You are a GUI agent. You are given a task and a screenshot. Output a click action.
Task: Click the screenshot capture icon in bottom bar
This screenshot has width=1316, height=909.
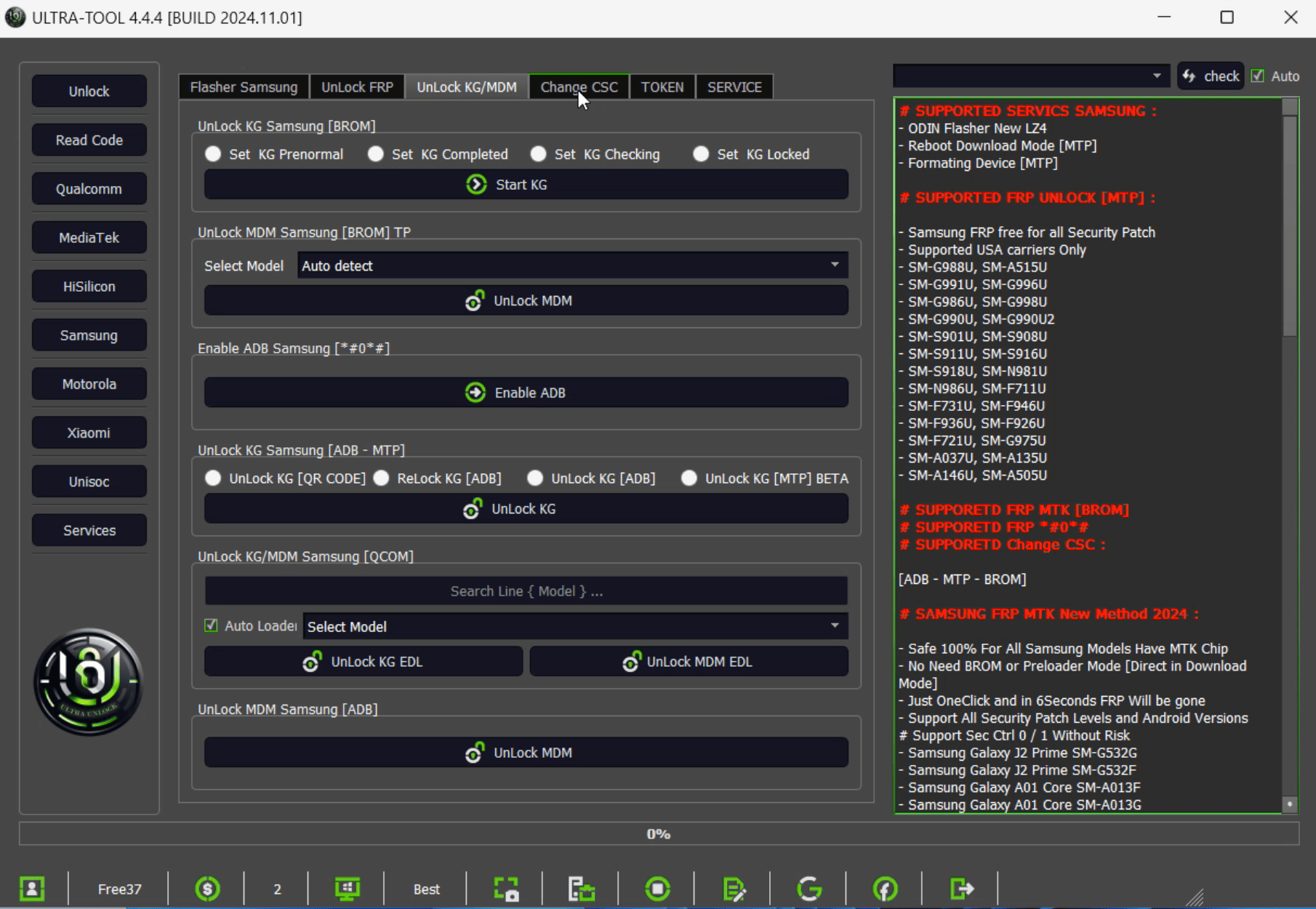point(506,889)
